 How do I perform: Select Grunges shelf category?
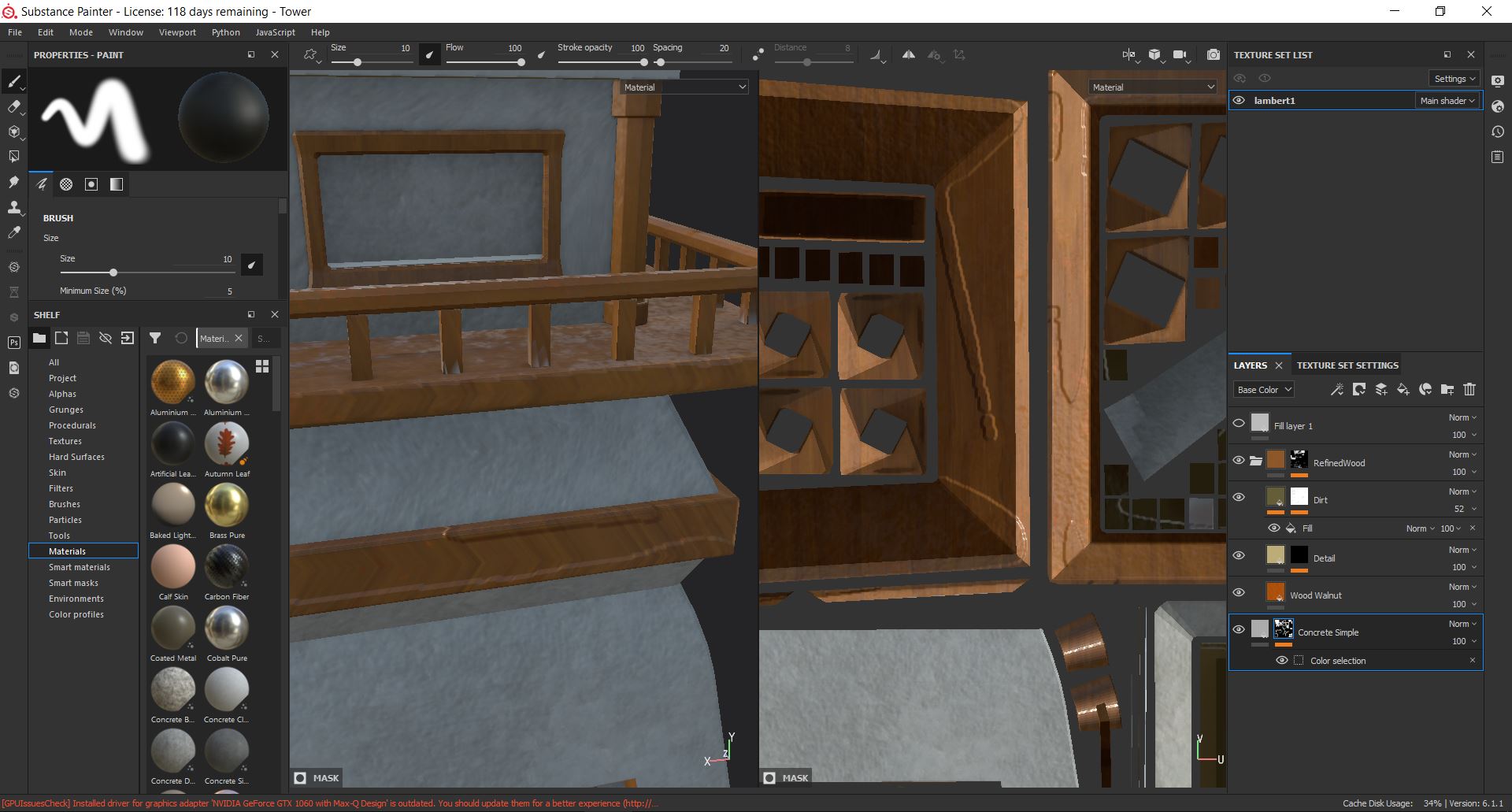click(66, 410)
